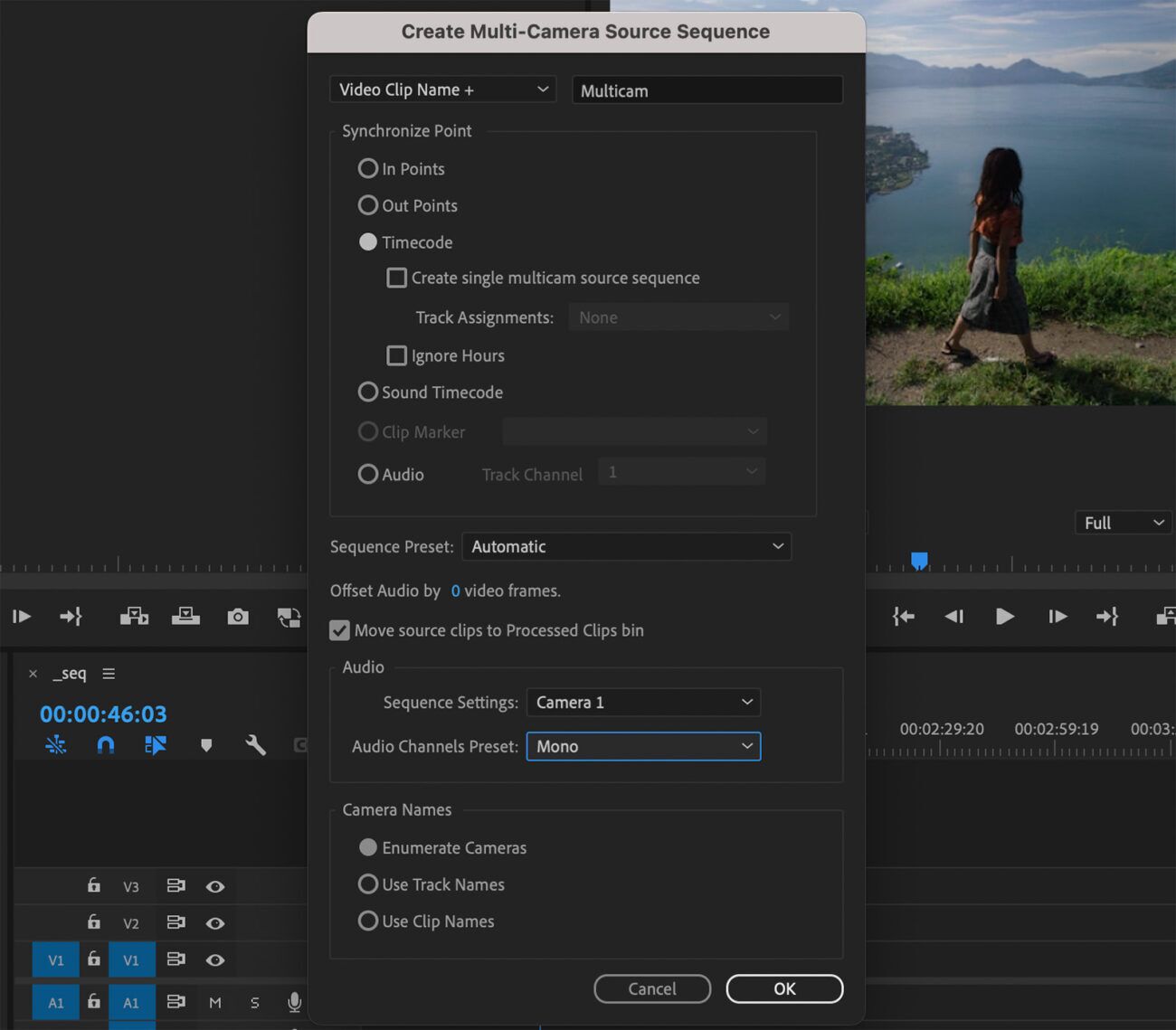This screenshot has width=1176, height=1030.
Task: Switch to the _seq timeline tab
Action: pos(71,673)
